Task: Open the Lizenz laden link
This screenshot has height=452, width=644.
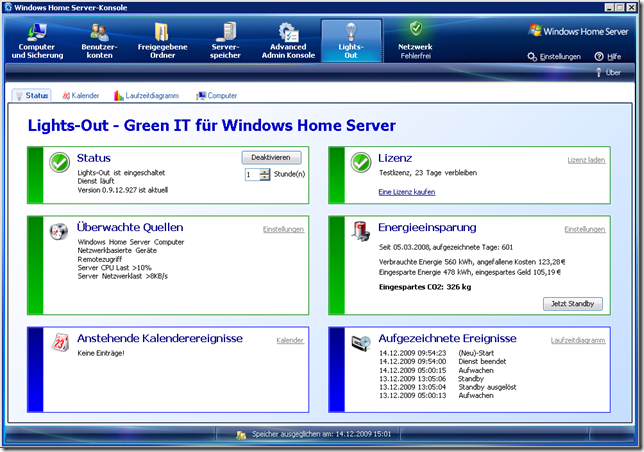Action: (x=586, y=160)
